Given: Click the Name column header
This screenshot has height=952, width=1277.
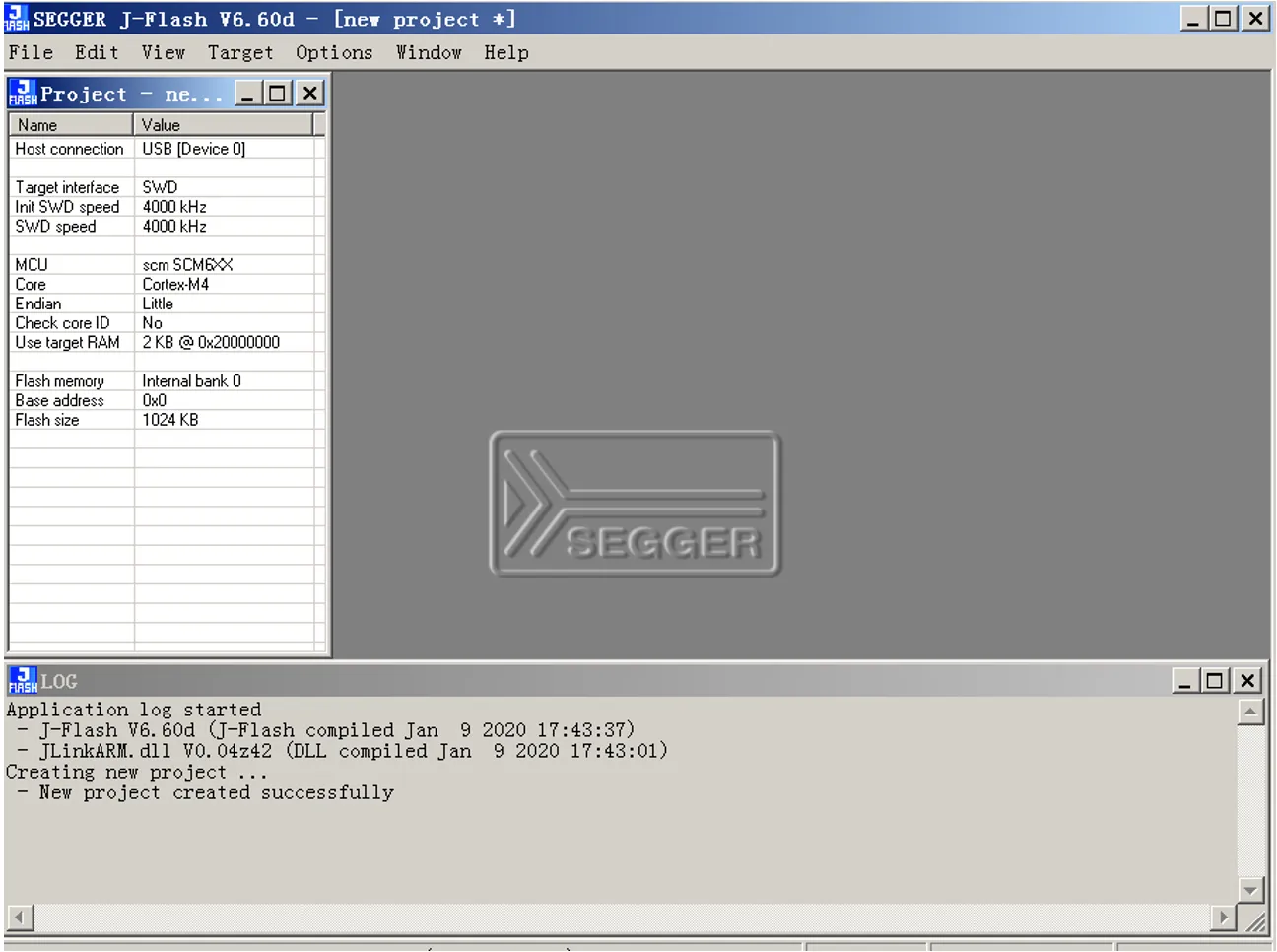Looking at the screenshot, I should tap(71, 124).
